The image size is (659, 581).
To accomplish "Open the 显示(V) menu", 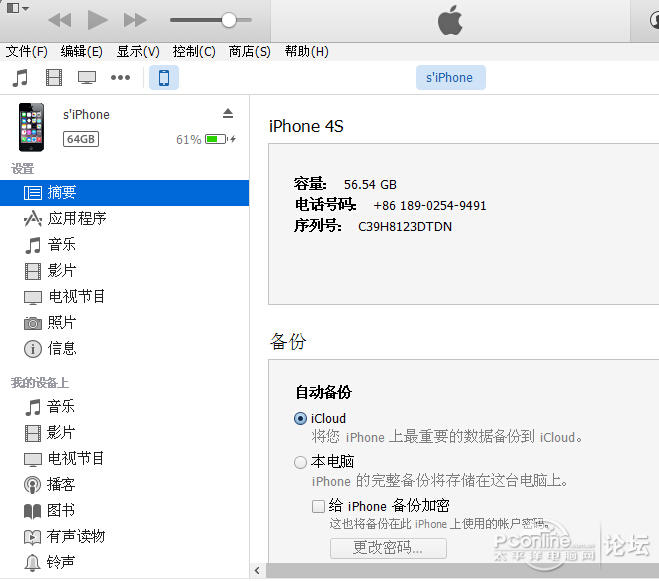I will click(x=138, y=51).
